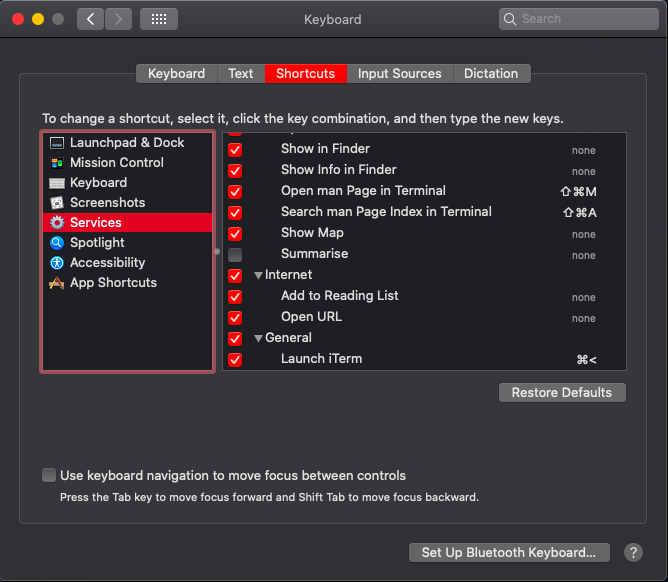Click 'none' shortcut beside Show Info in Finder
This screenshot has height=582, width=668.
[584, 171]
